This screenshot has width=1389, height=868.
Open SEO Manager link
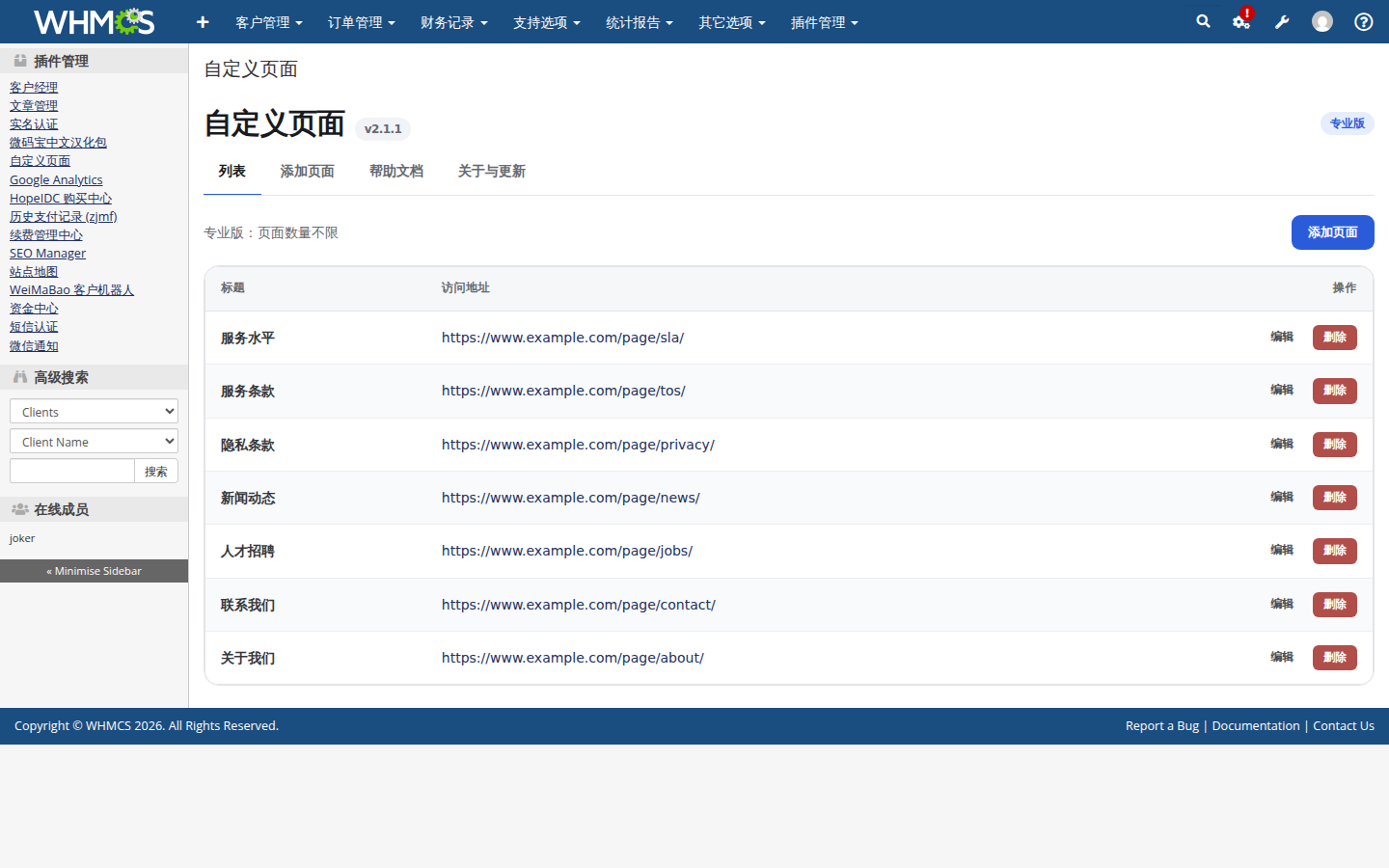(x=47, y=254)
